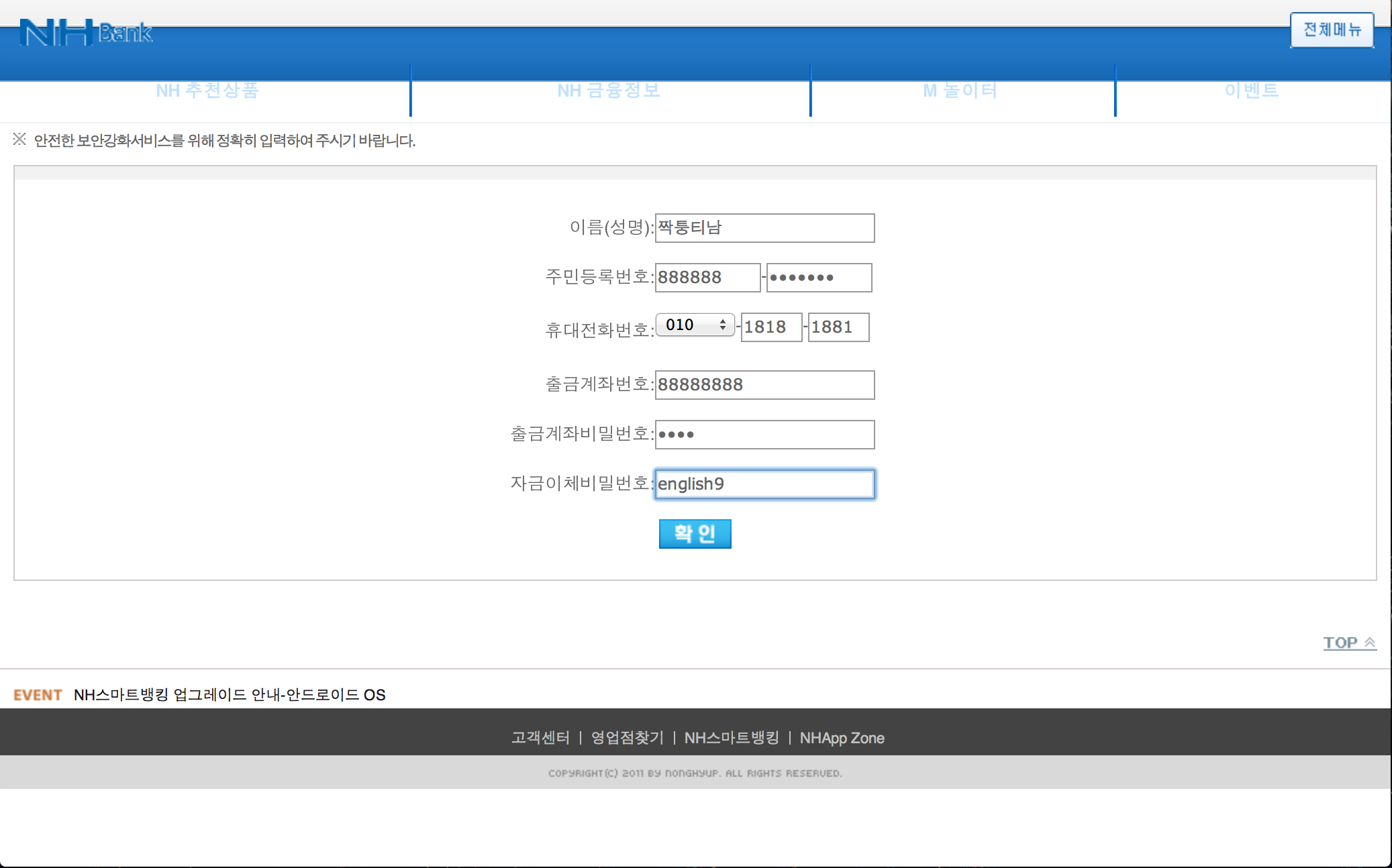
Task: Focus the 출금계좌번호 account number field
Action: tap(764, 385)
